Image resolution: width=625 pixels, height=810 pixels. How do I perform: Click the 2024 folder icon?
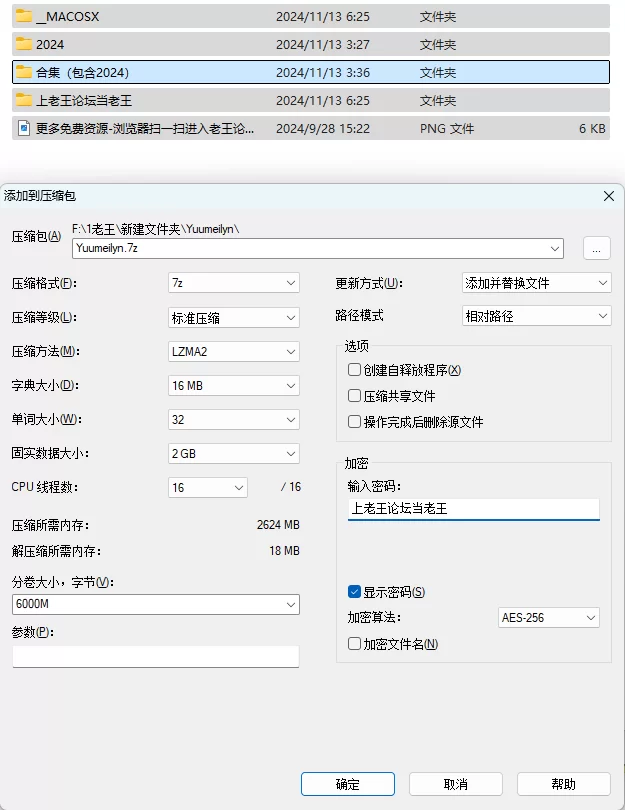(x=24, y=44)
